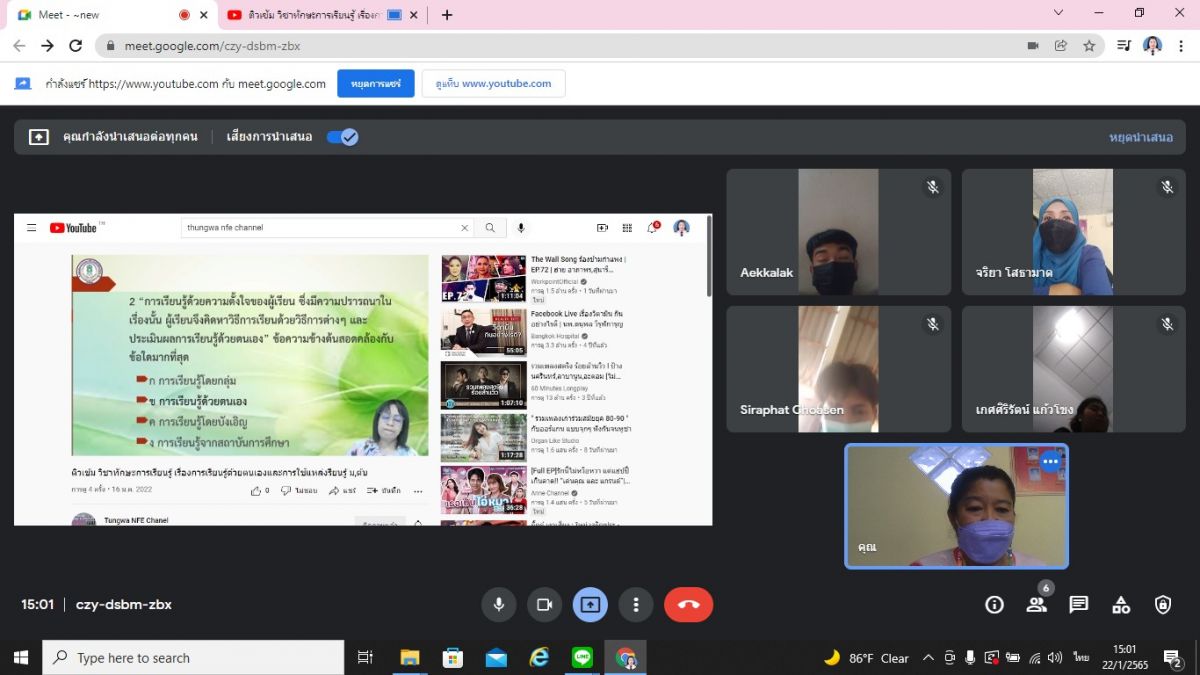Click the present screen icon button
Image resolution: width=1200 pixels, height=675 pixels.
[x=590, y=604]
